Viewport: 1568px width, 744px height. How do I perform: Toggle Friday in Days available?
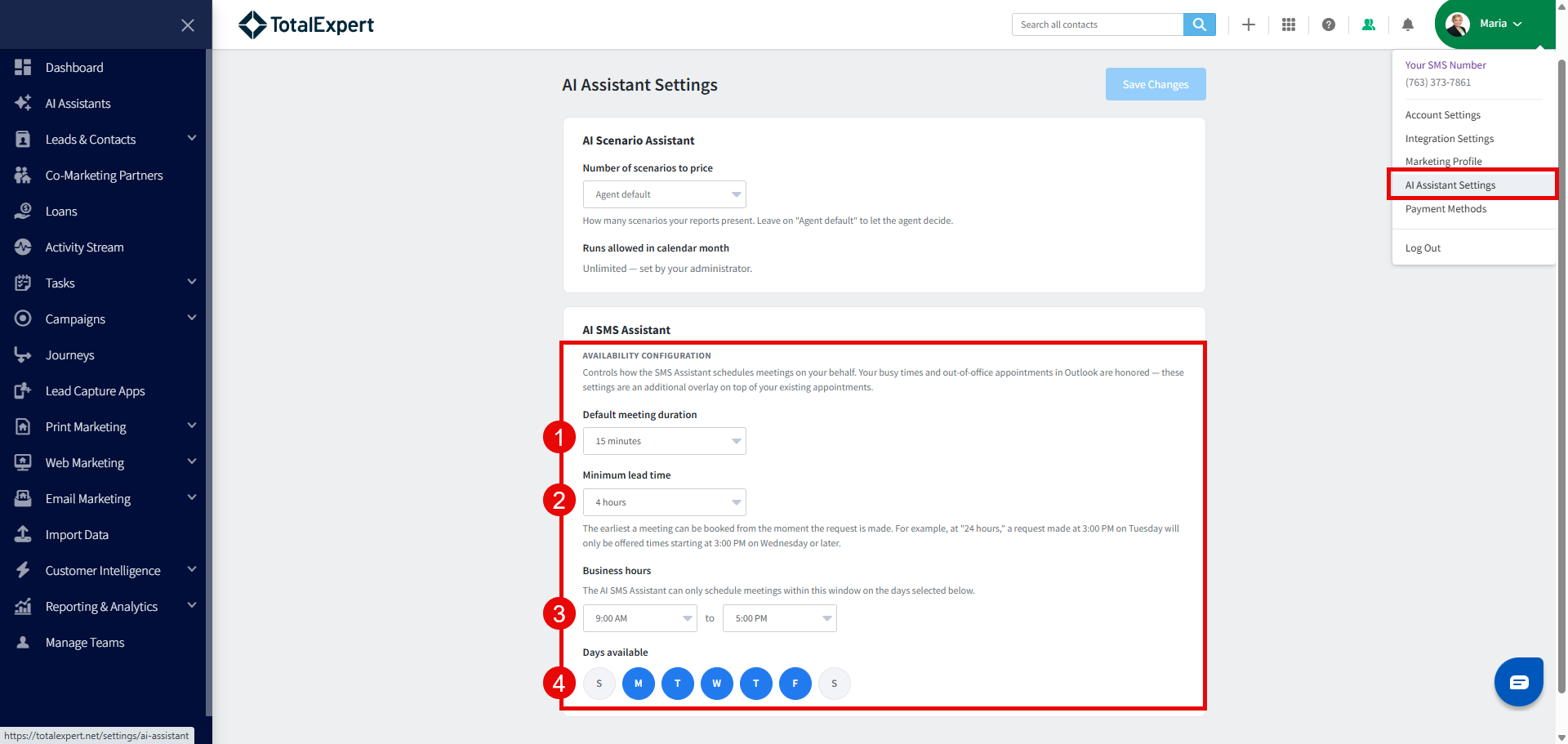[x=795, y=684]
